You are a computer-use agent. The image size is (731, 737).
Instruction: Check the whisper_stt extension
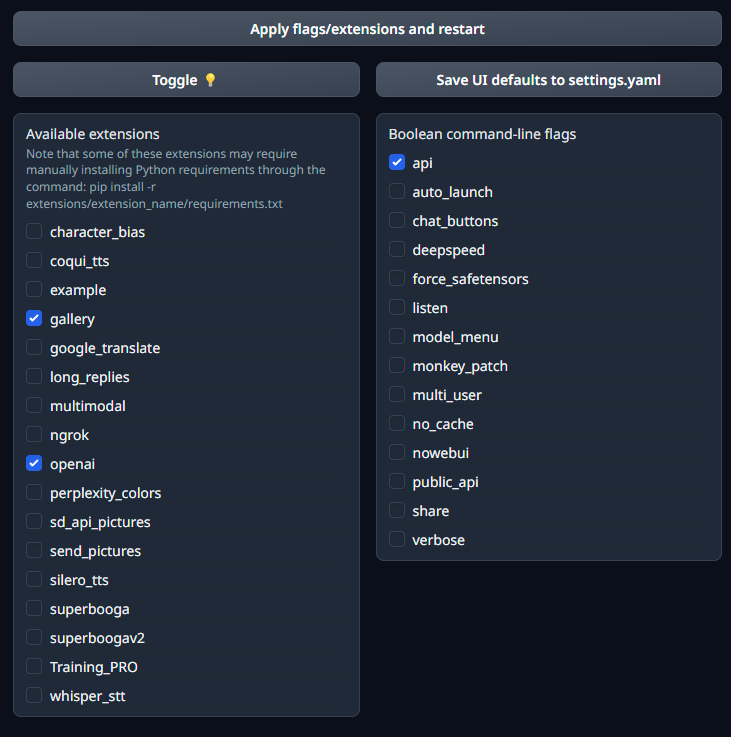34,695
